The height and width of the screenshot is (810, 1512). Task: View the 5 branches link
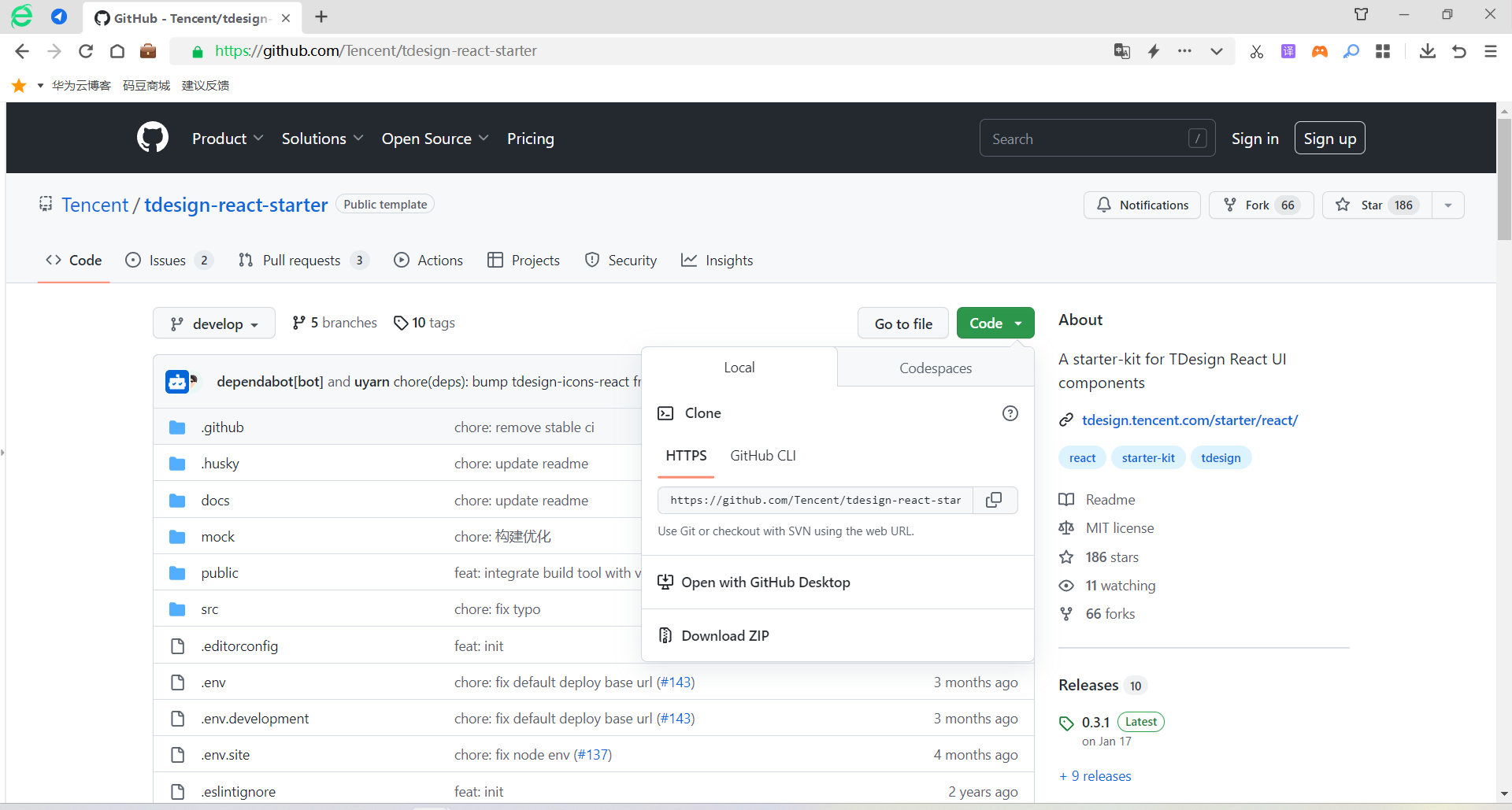point(335,323)
